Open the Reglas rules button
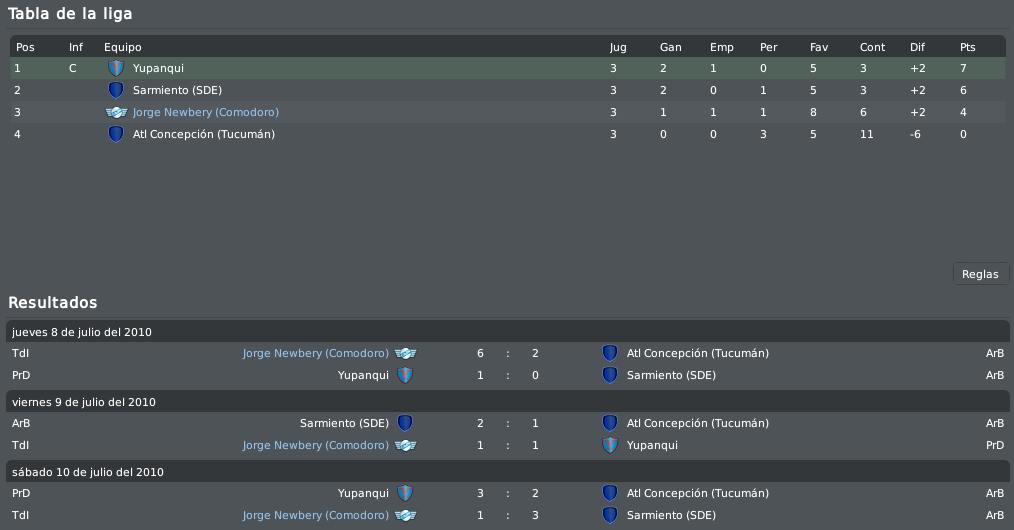The image size is (1014, 530). coord(980,274)
